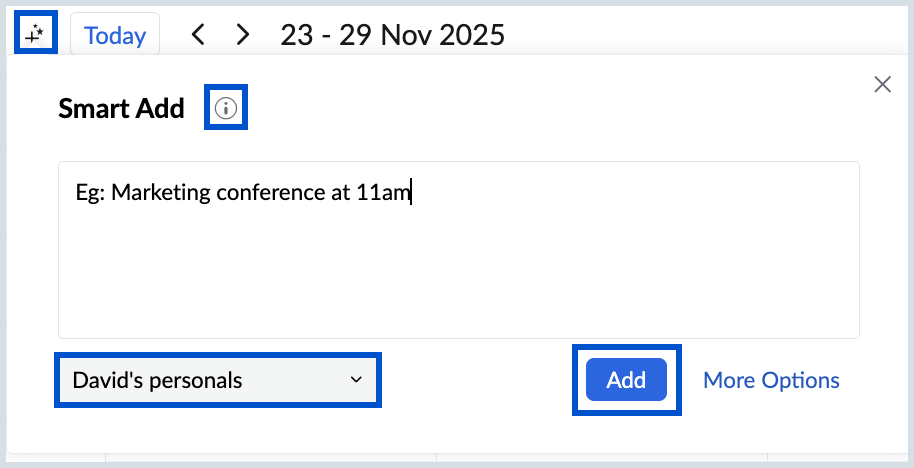This screenshot has width=914, height=468.
Task: Expand the David's personals calendar dropdown
Action: tap(217, 380)
